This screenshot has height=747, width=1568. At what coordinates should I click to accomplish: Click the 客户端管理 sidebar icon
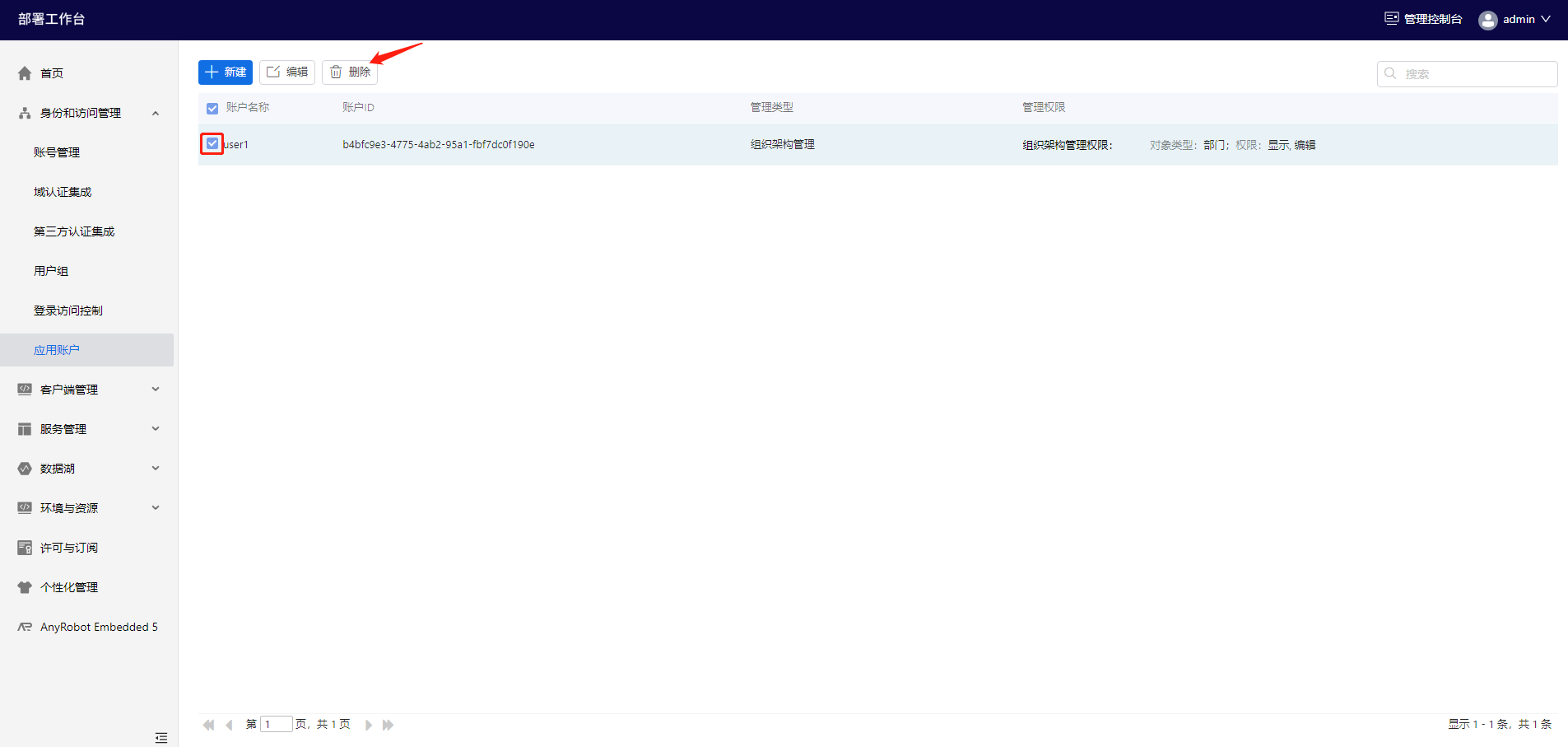(25, 390)
